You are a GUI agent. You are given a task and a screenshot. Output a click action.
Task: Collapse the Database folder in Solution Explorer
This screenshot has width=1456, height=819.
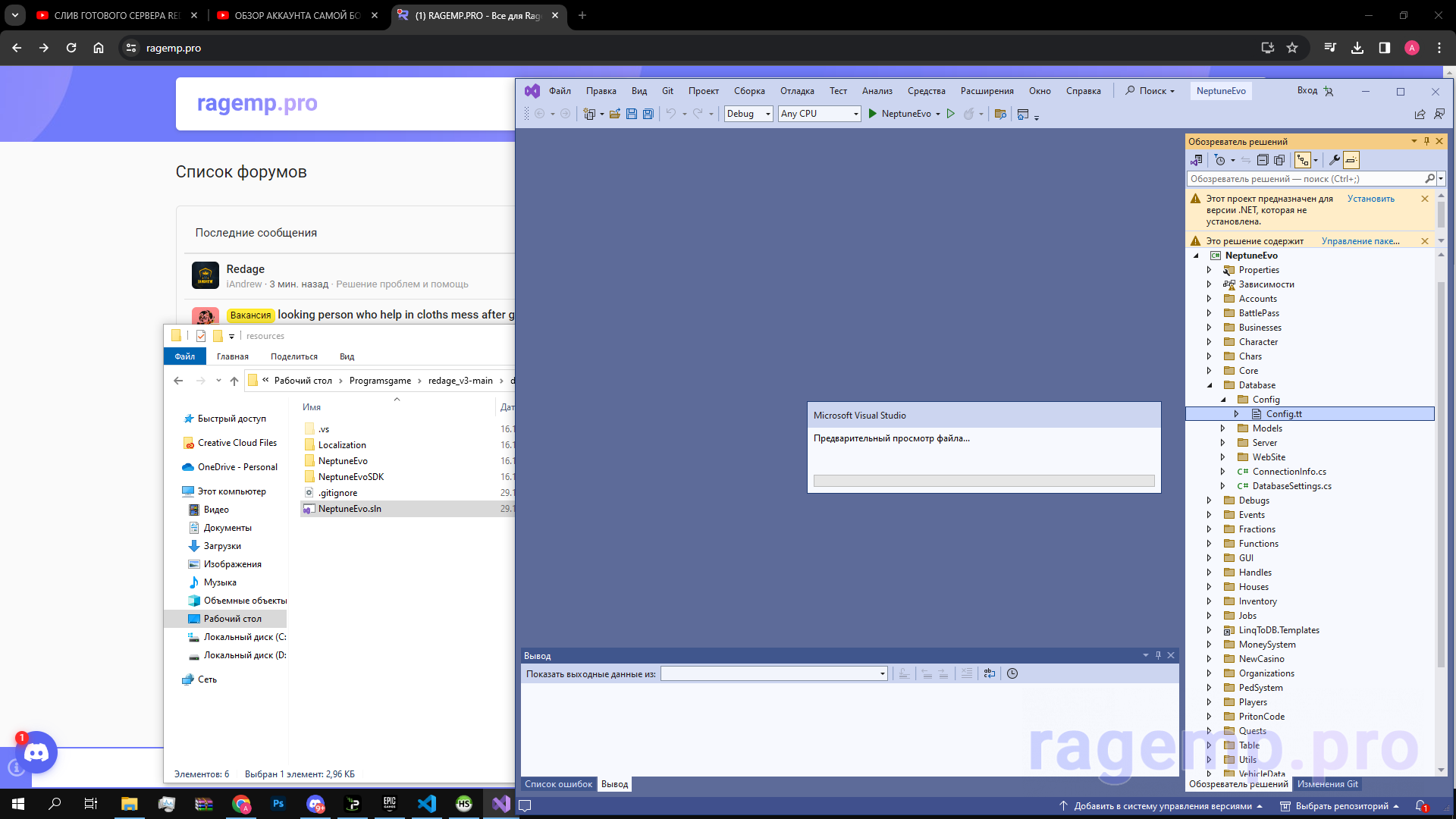coord(1210,385)
